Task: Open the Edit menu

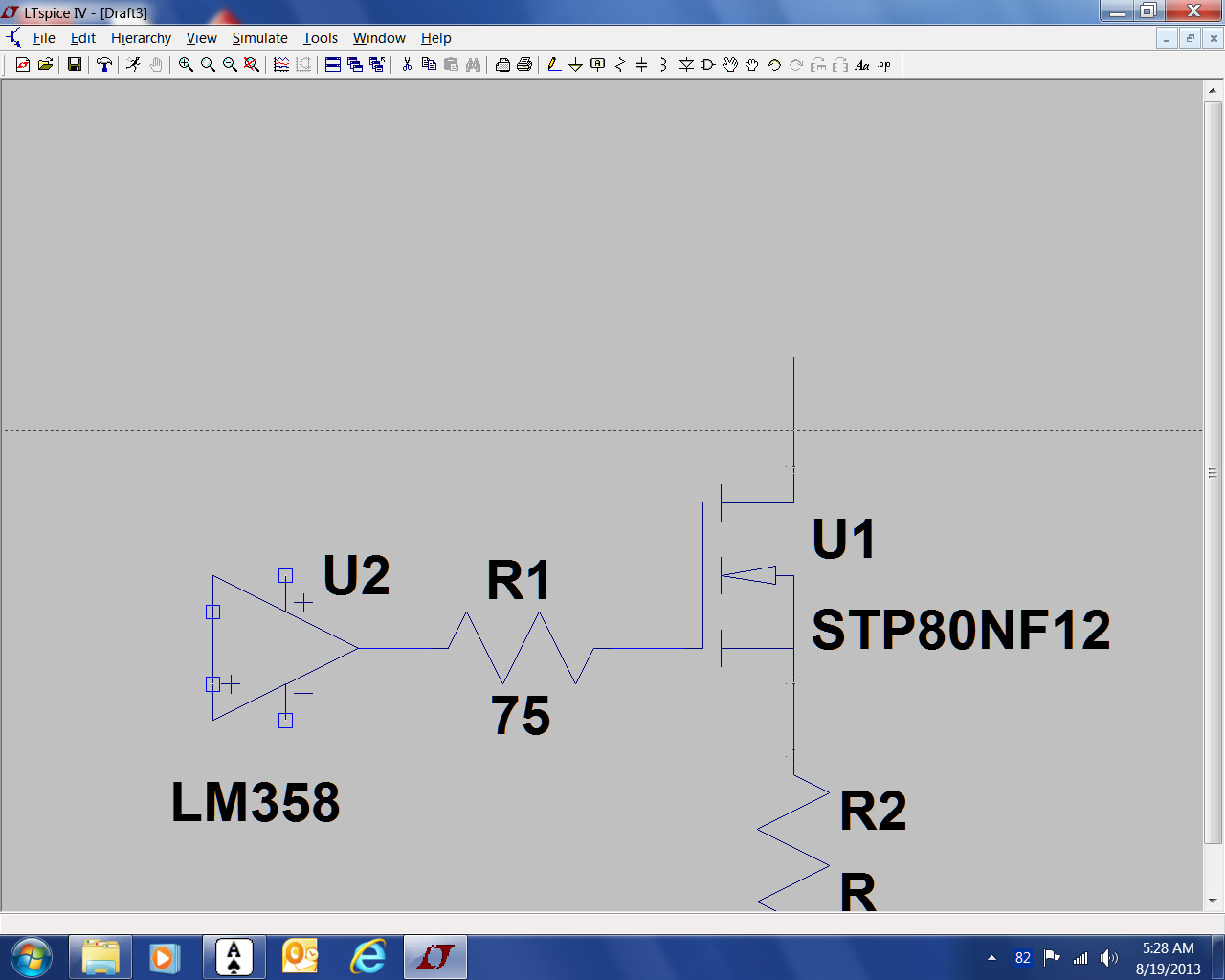Action: pyautogui.click(x=83, y=38)
